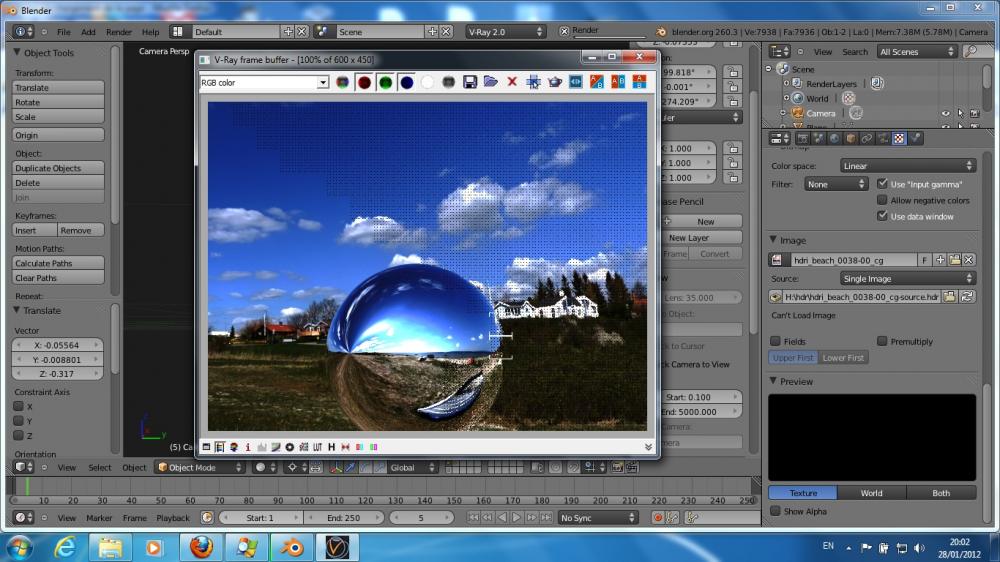Reload the image file icon
1000x562 pixels.
click(967, 297)
